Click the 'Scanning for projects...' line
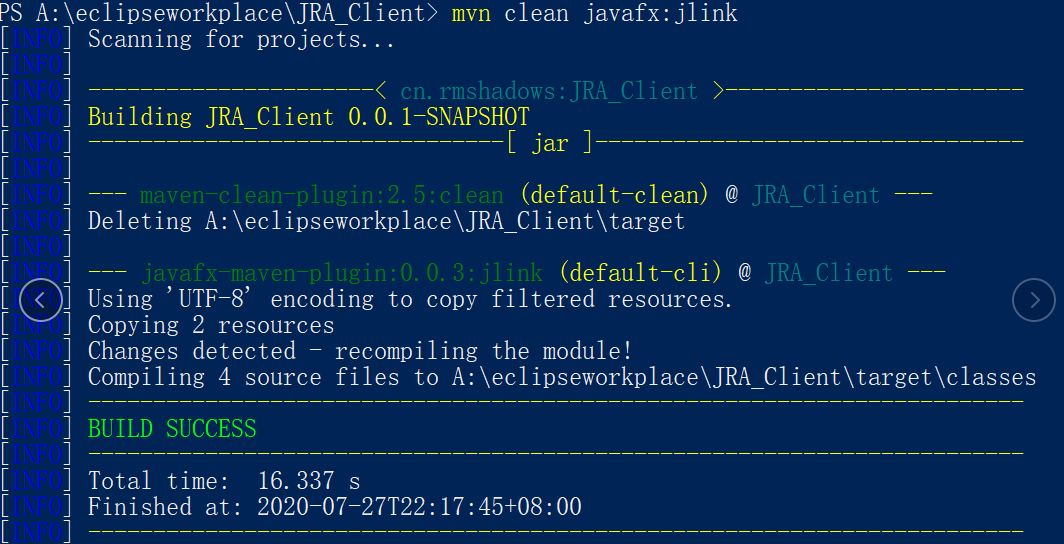The height and width of the screenshot is (544, 1064). pos(242,39)
